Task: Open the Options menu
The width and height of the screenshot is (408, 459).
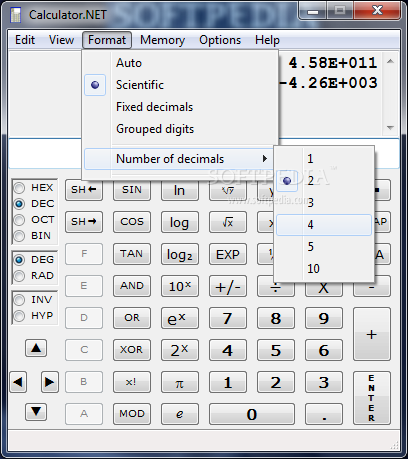Action: [220, 40]
